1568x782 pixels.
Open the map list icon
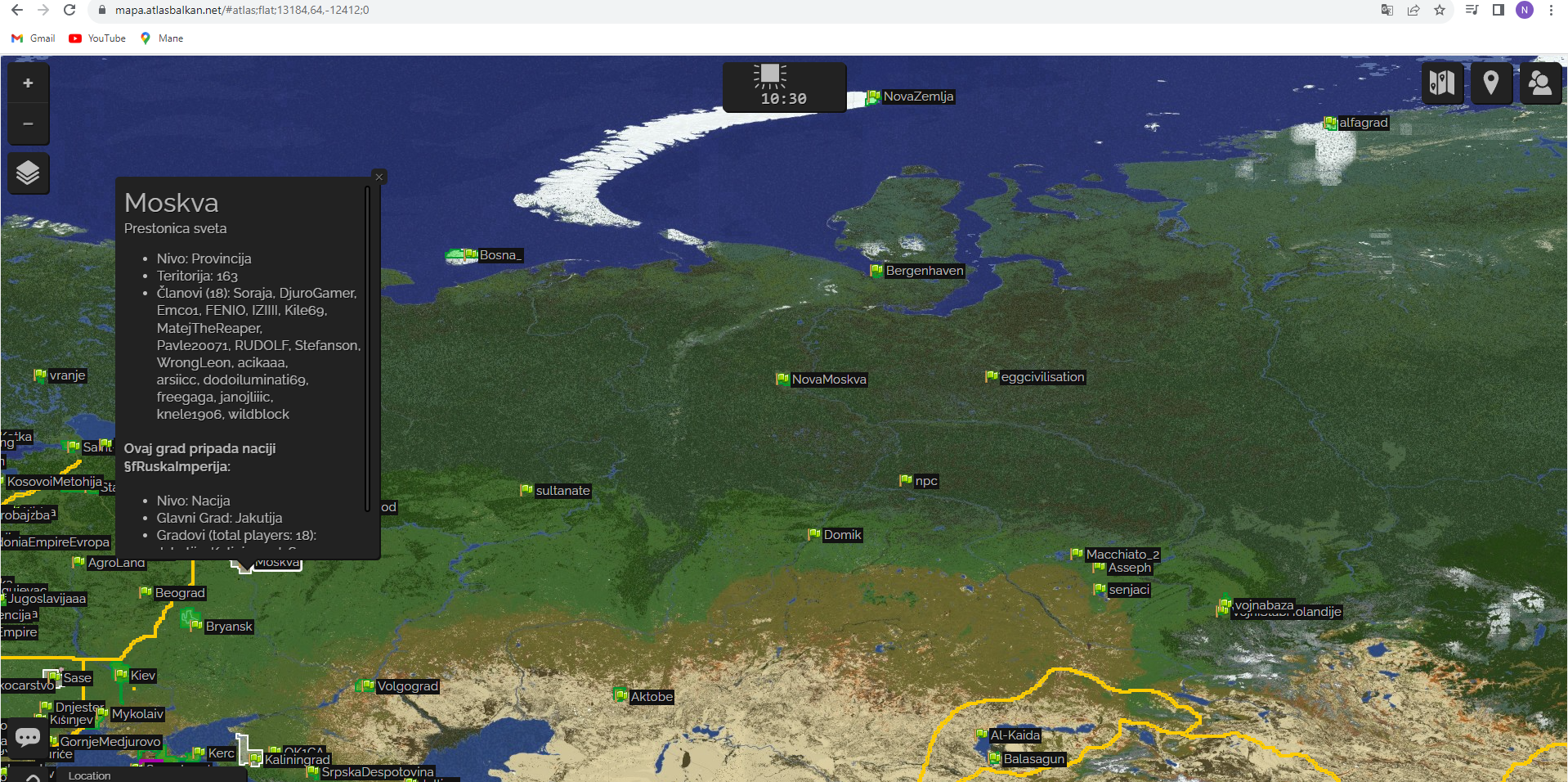(x=1442, y=83)
